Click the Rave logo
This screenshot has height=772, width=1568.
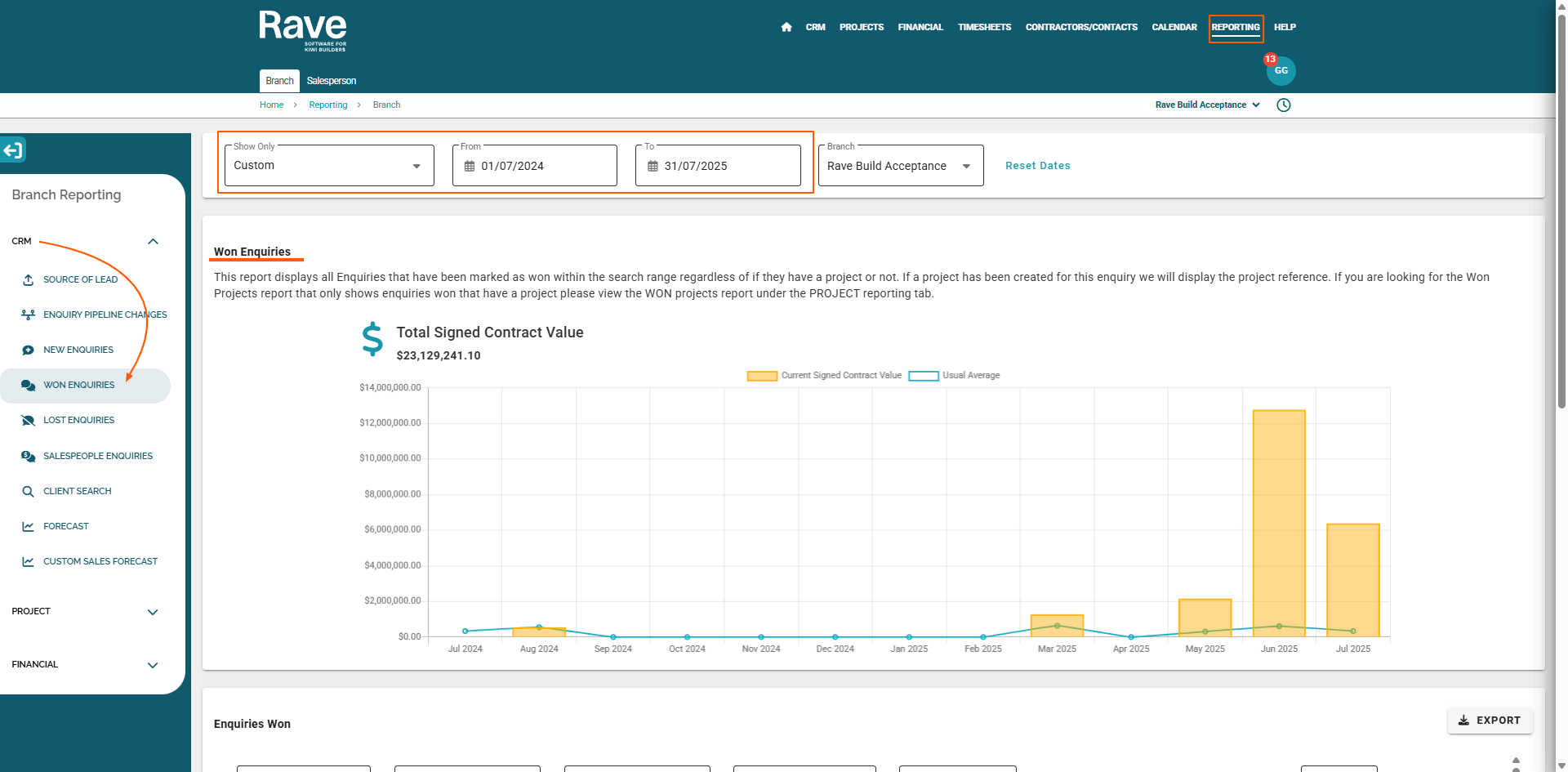coord(303,32)
